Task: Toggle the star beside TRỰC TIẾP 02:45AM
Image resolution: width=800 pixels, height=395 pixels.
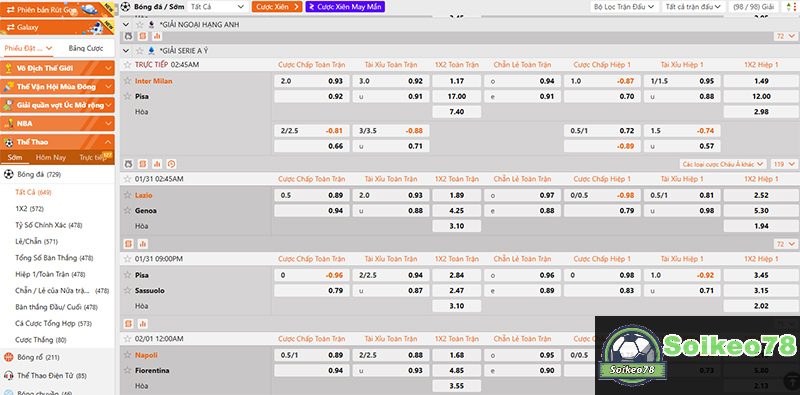Action: click(x=128, y=65)
